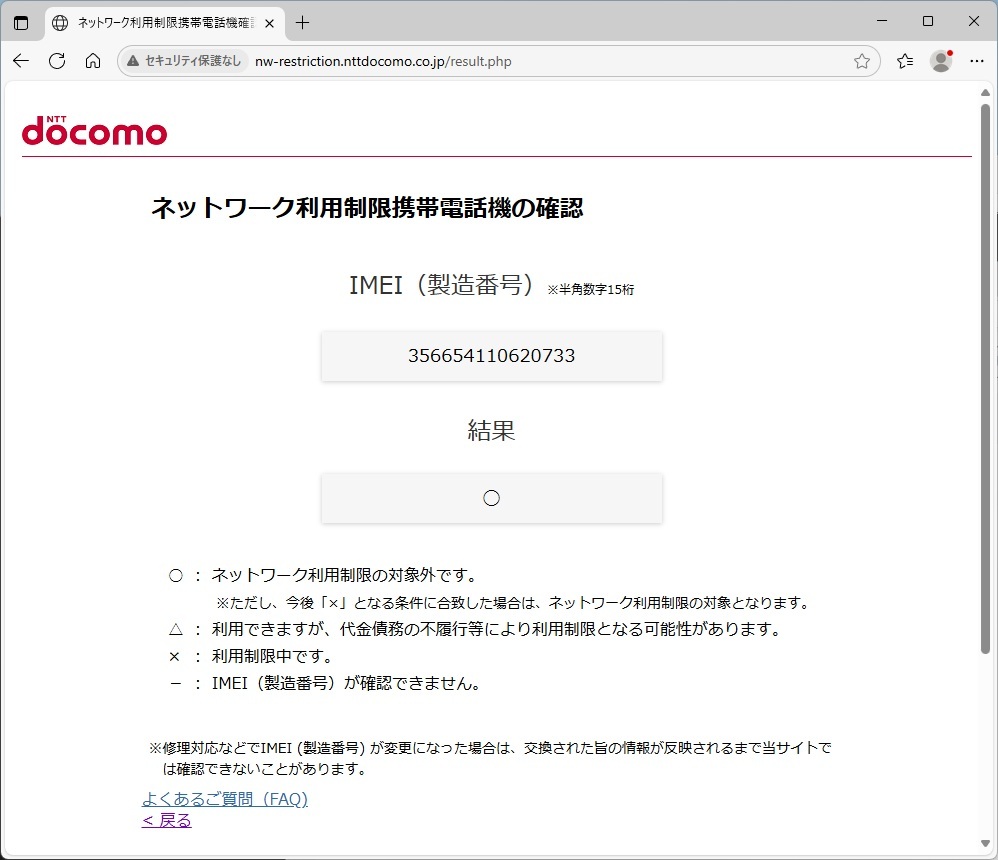Viewport: 998px width, 860px height.
Task: Close the ネットワーク利用制限 tab
Action: [x=270, y=24]
